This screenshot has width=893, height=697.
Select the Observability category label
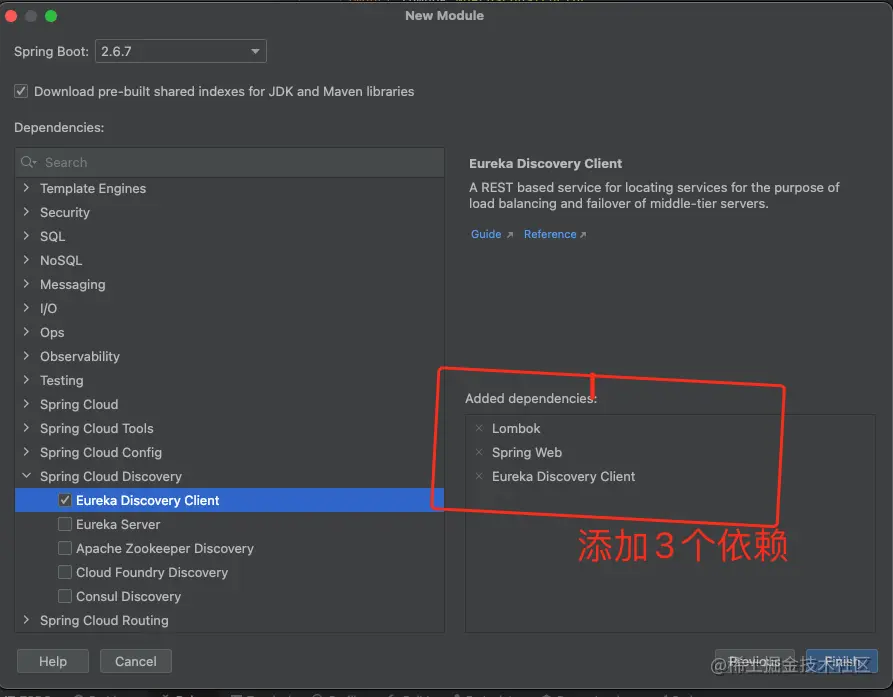(x=80, y=356)
